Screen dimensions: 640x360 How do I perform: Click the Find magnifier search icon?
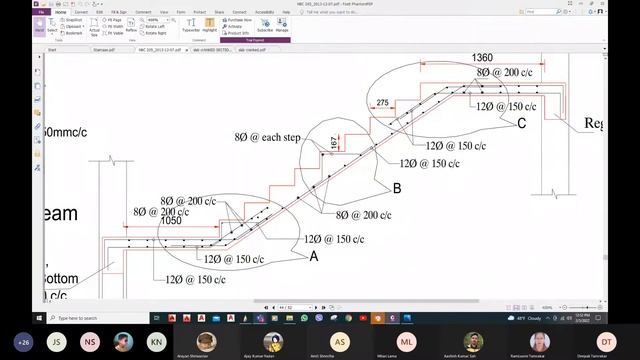[x=558, y=12]
